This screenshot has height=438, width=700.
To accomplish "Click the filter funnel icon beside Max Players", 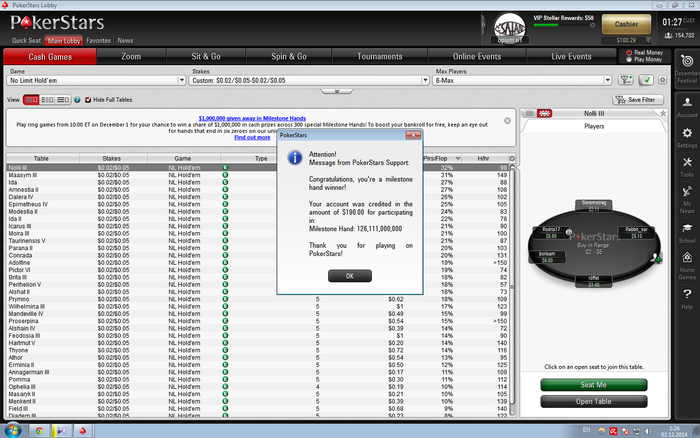I will pyautogui.click(x=625, y=80).
